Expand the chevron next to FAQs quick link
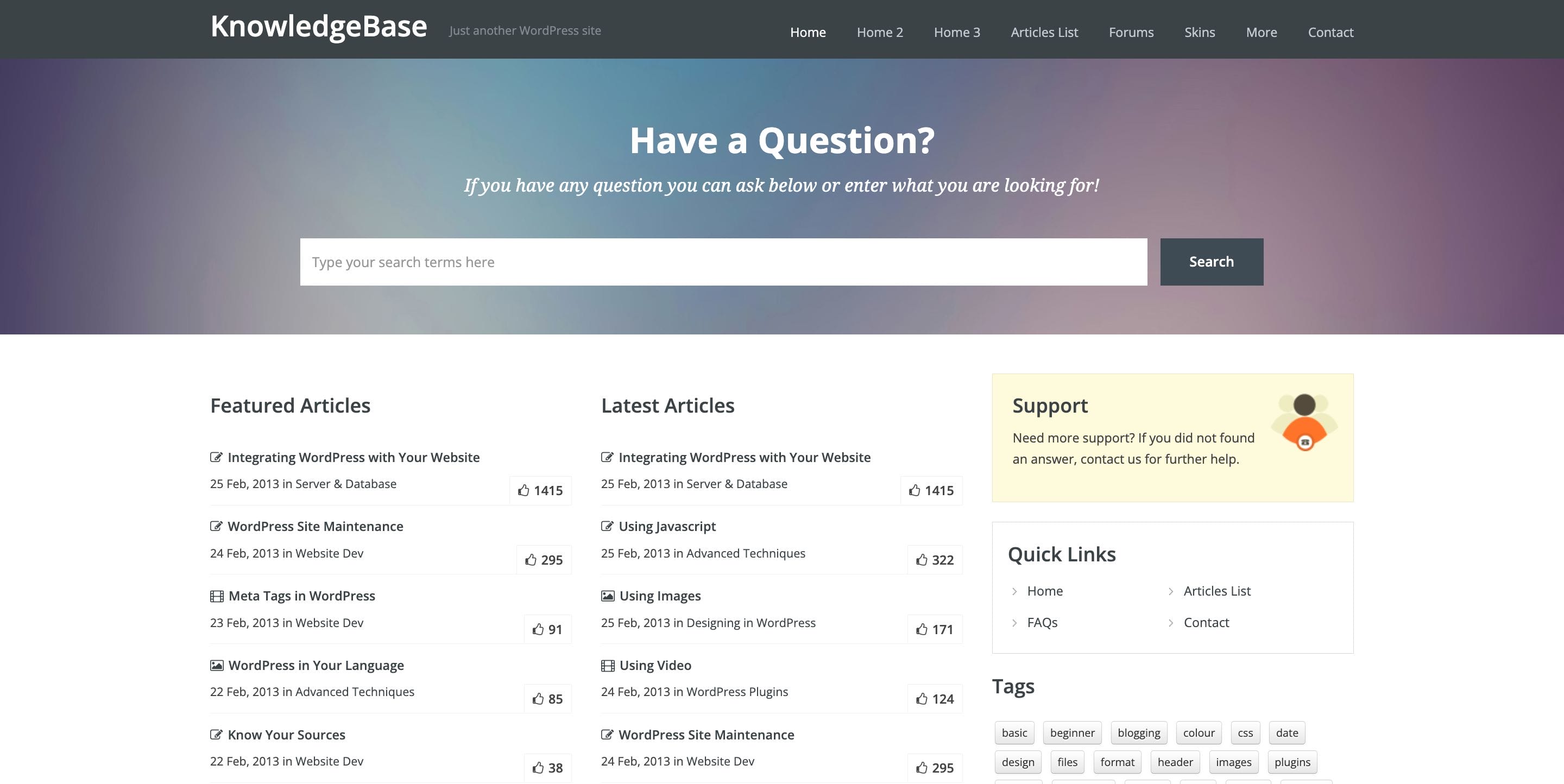 coord(1013,623)
